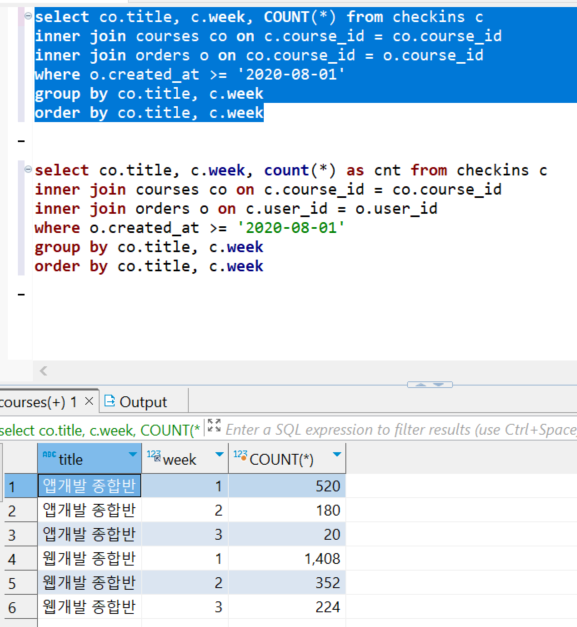Click the count cell showing 224
This screenshot has height=627, width=577.
click(x=287, y=607)
